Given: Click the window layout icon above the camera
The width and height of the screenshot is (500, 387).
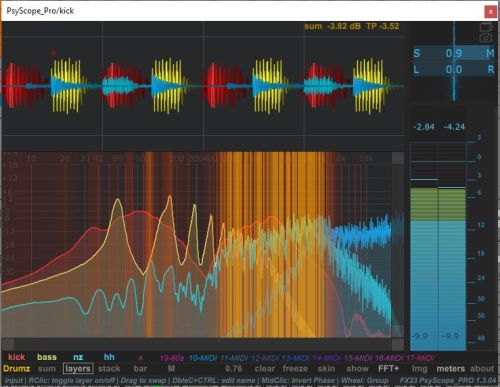Looking at the screenshot, I should coord(486,27).
